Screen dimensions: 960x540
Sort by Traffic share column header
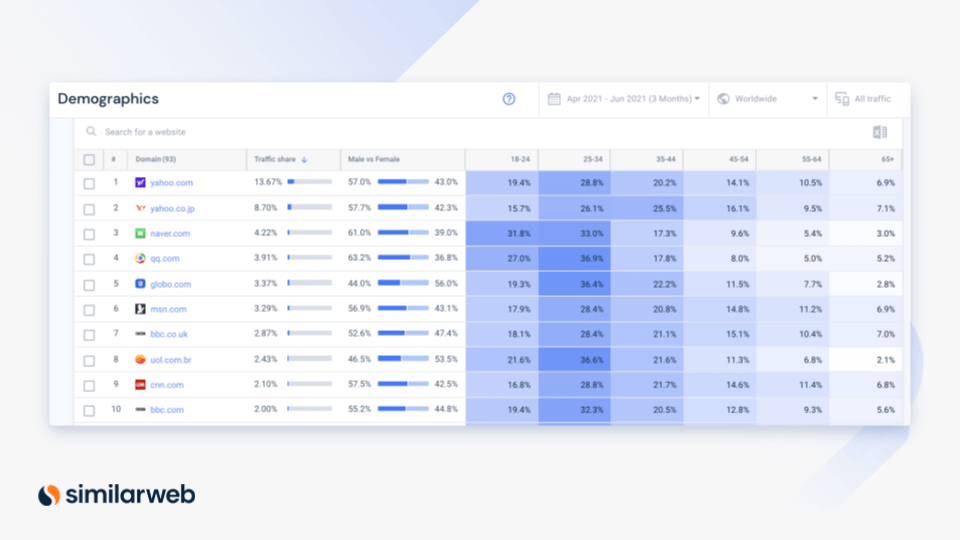tap(281, 160)
